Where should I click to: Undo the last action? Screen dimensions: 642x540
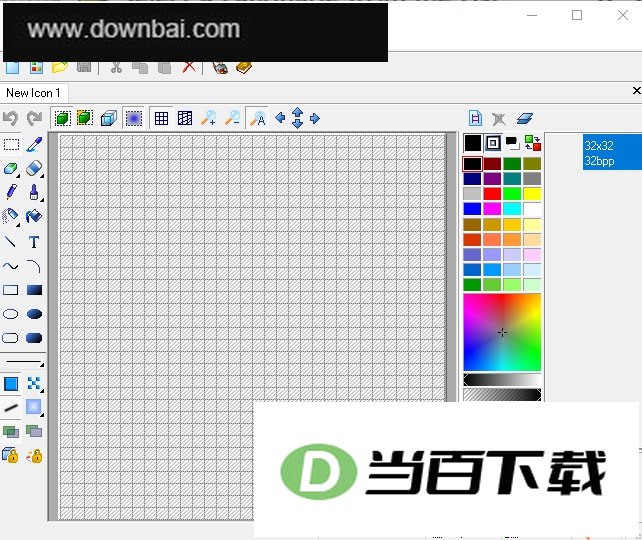[11, 118]
